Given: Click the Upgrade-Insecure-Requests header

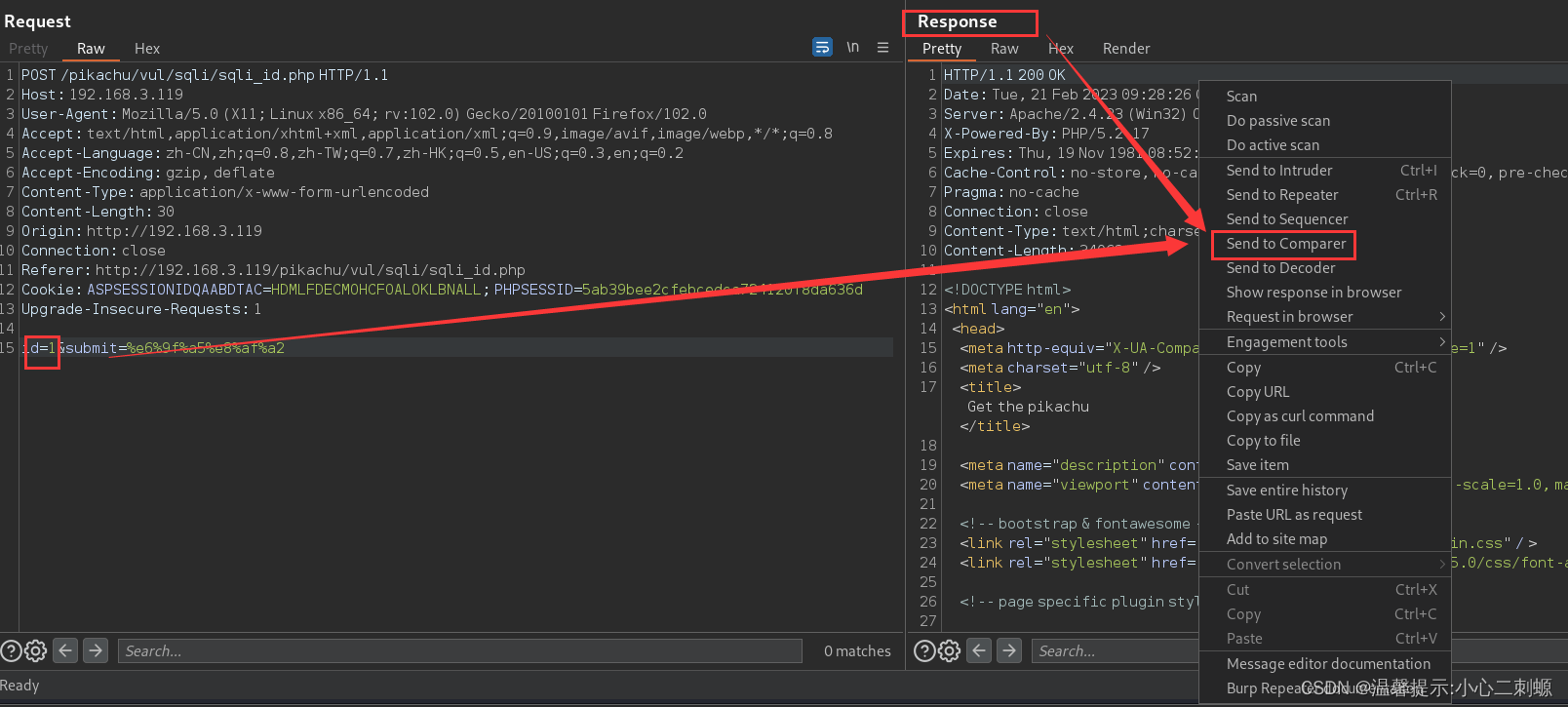Looking at the screenshot, I should coord(141,309).
